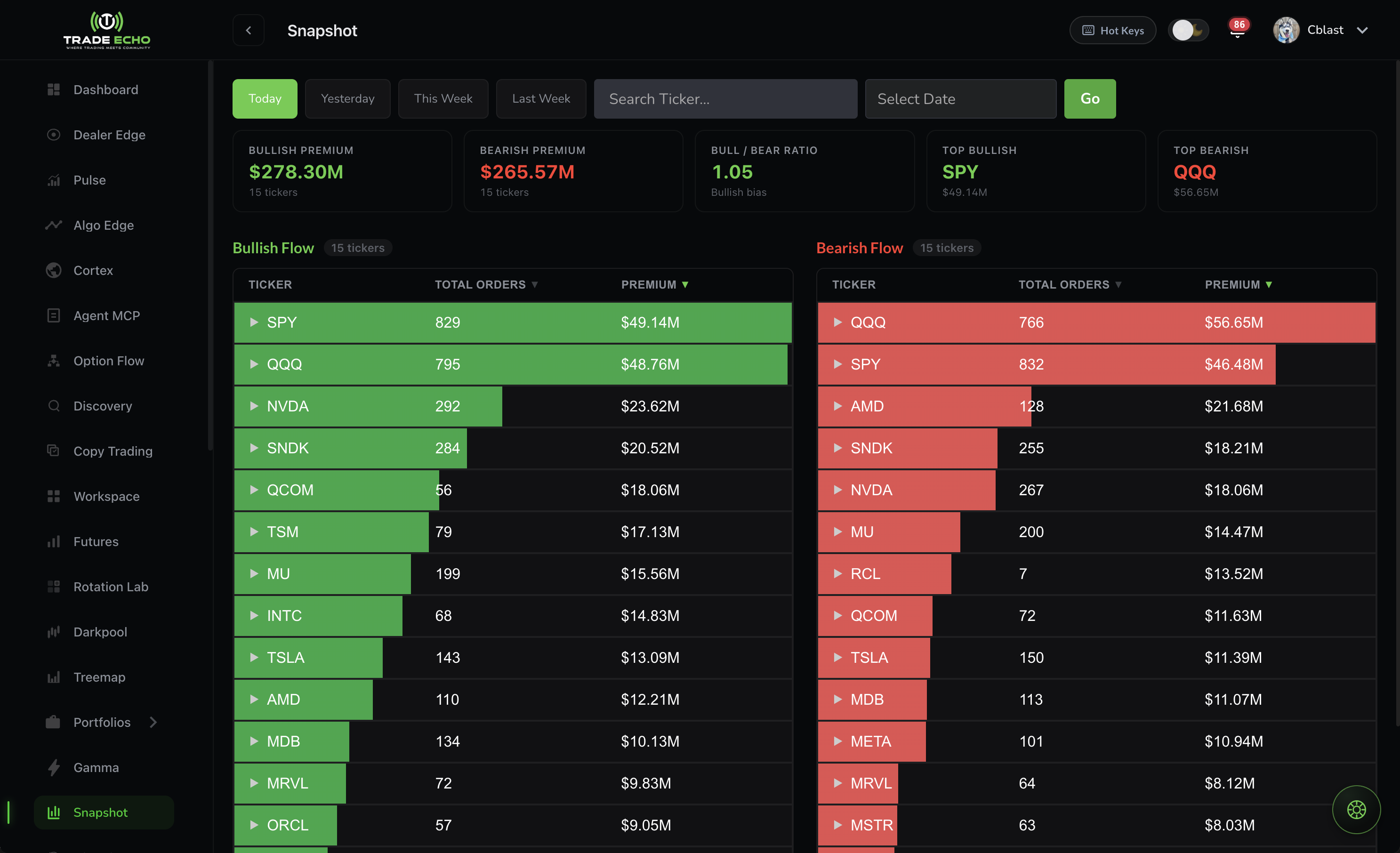Screen dimensions: 1400x853
Task: Switch to the This Week tab
Action: 443,99
